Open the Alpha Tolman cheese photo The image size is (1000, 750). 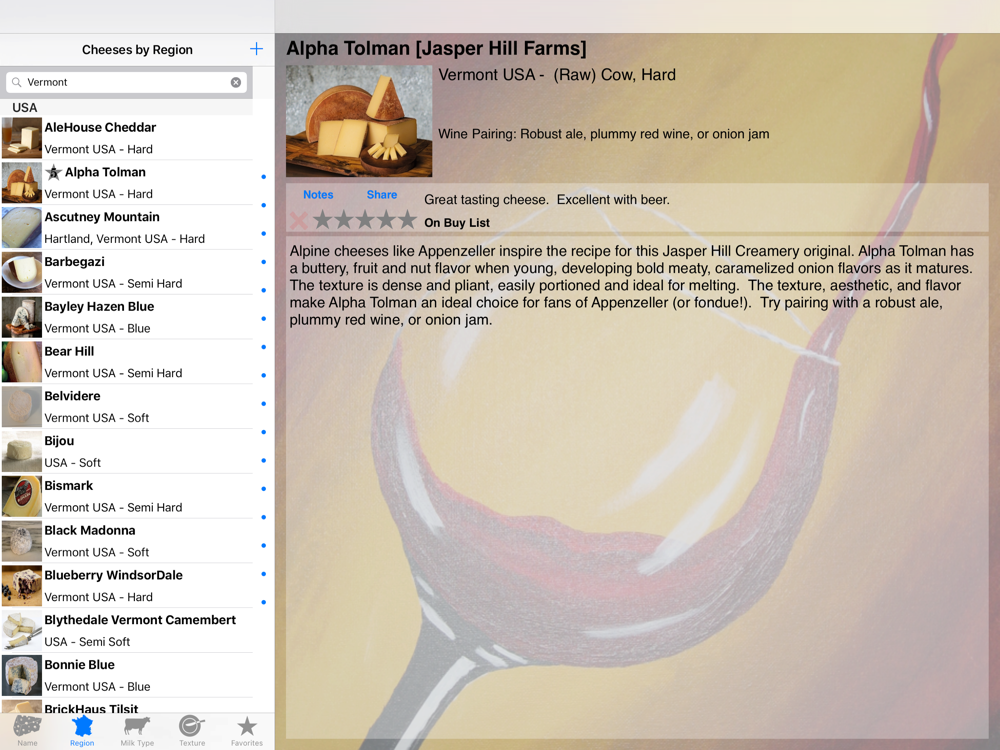click(x=359, y=121)
